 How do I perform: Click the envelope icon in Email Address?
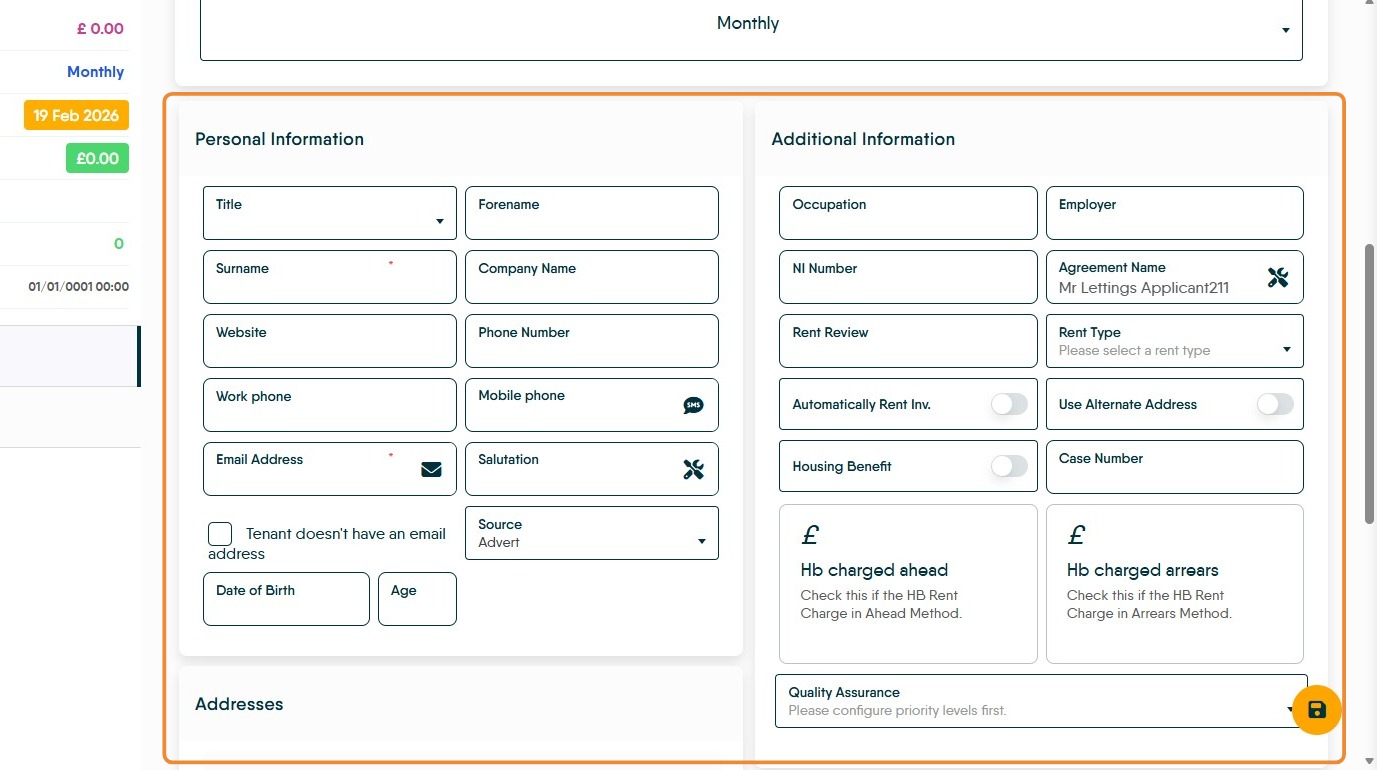[431, 469]
